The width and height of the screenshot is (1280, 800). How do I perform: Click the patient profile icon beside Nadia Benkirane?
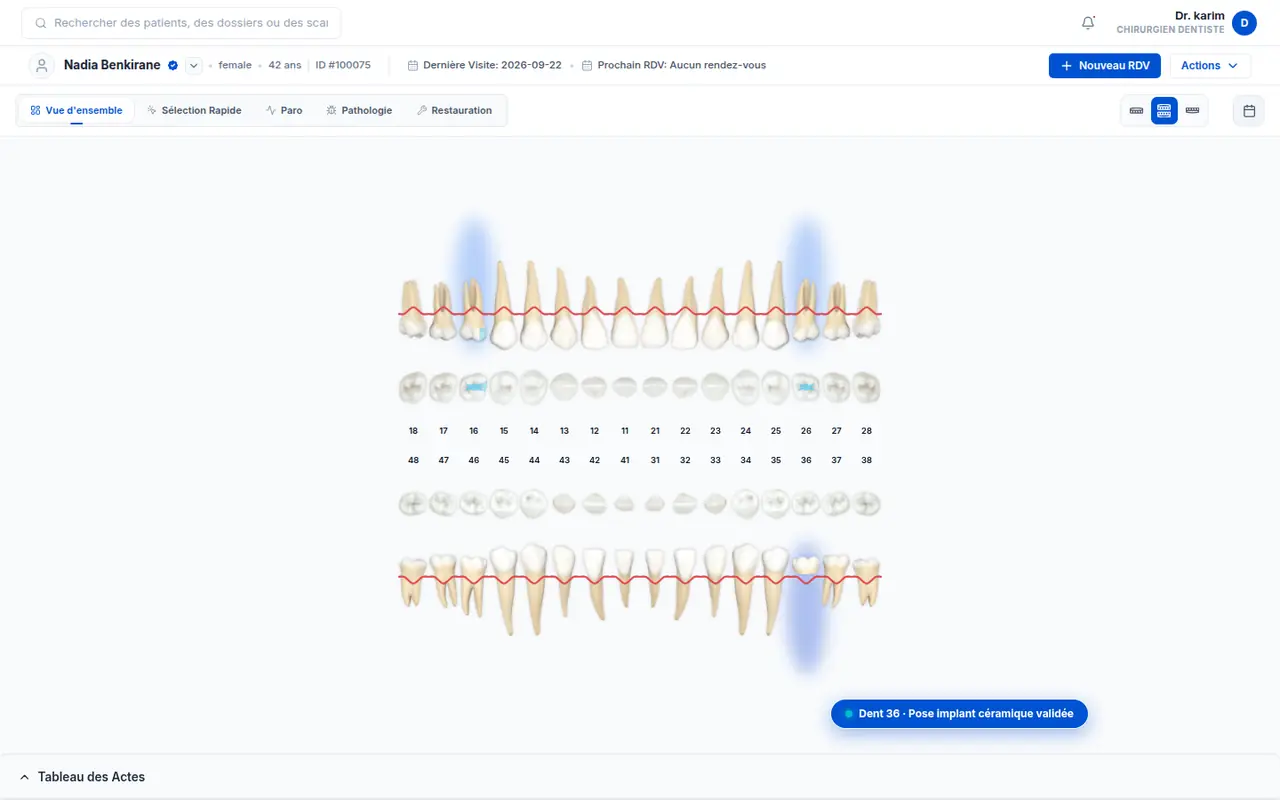41,66
